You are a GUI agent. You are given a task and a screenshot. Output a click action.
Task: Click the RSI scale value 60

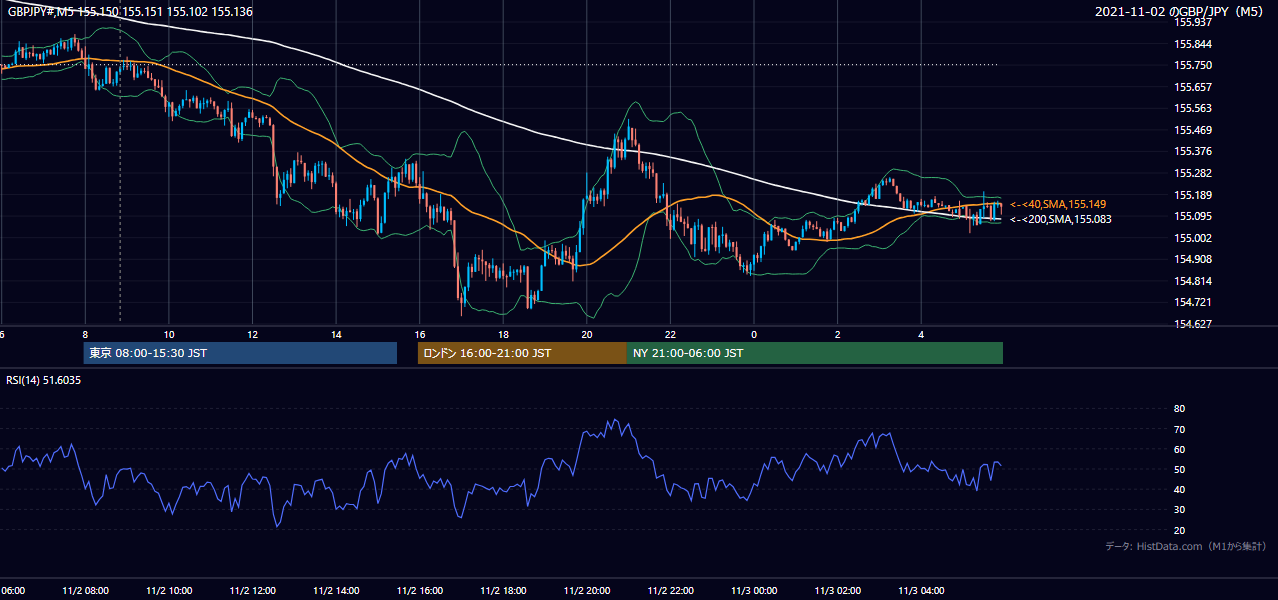[x=1180, y=449]
